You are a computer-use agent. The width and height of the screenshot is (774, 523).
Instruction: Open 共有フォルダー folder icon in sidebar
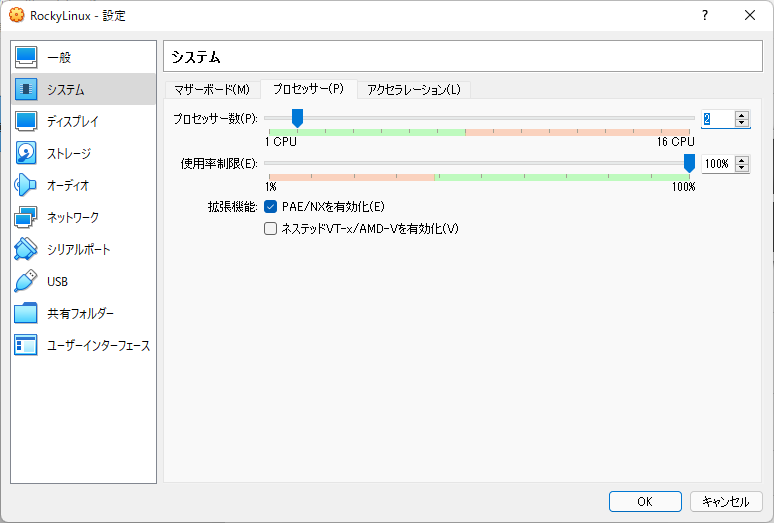pyautogui.click(x=27, y=314)
